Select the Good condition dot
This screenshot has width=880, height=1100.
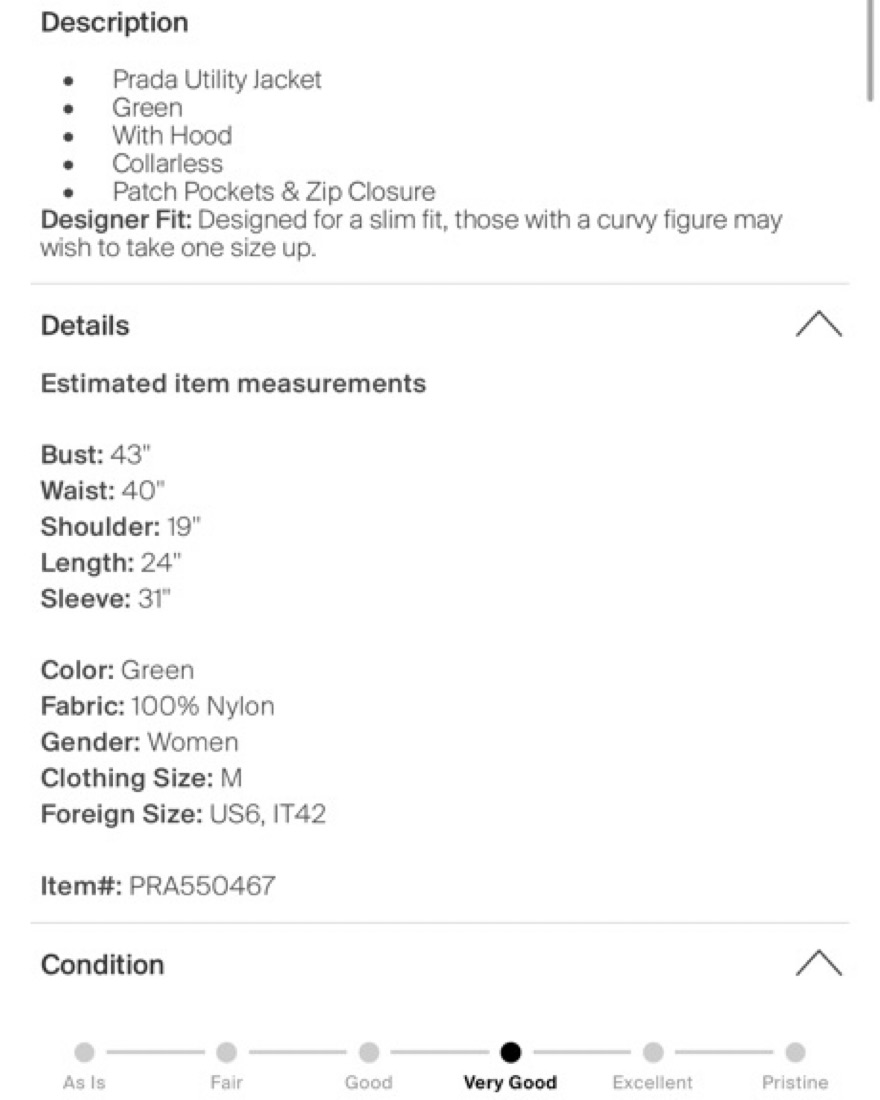(x=369, y=1052)
